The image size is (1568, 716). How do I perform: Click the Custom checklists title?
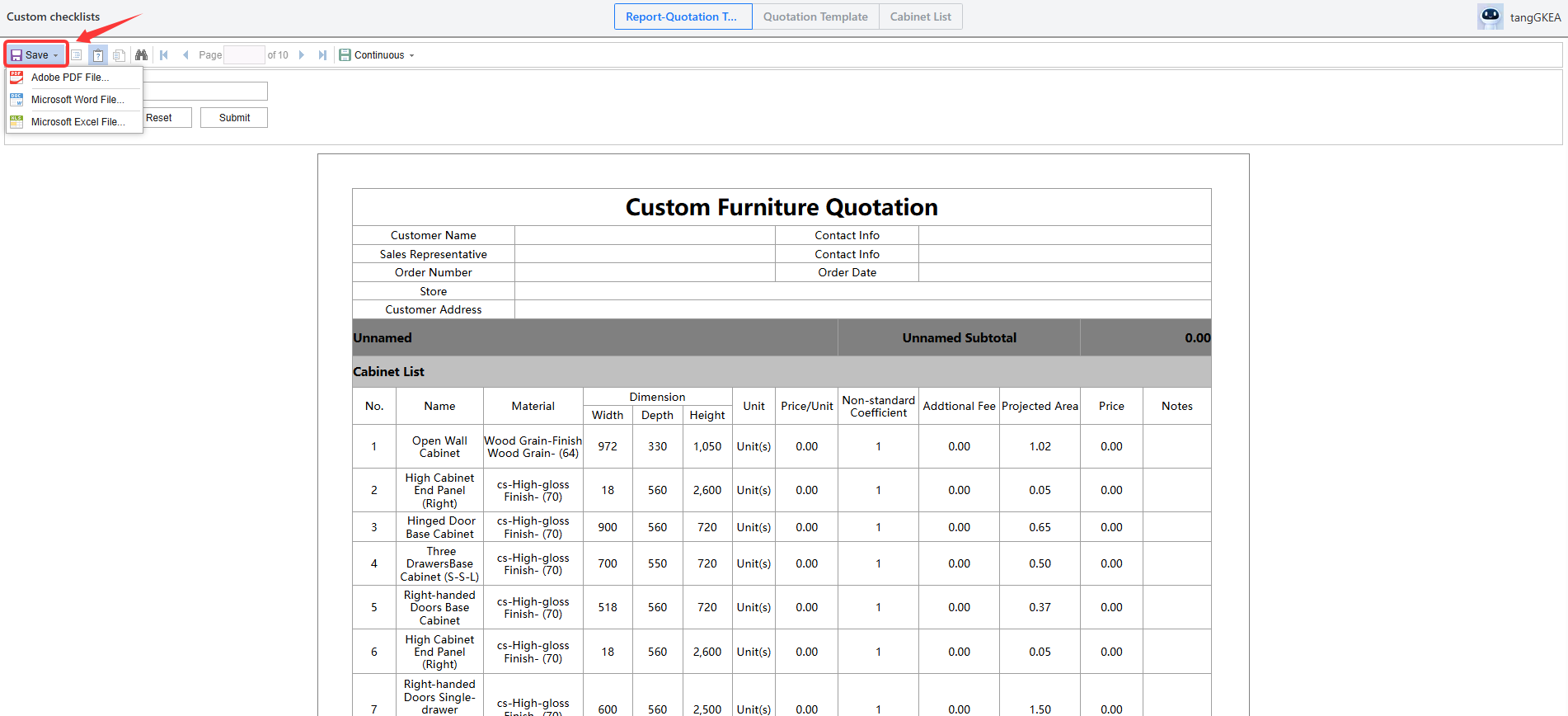pyautogui.click(x=54, y=16)
